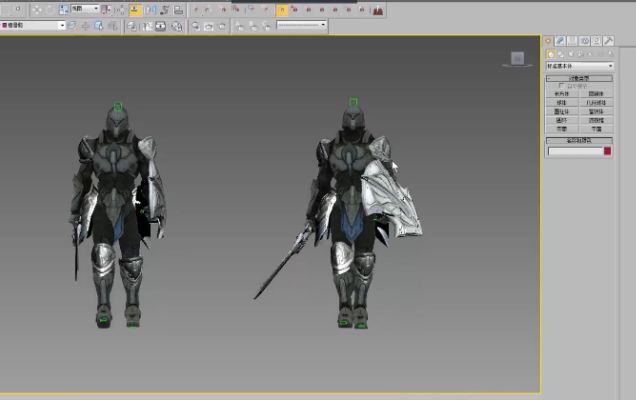Screen dimensions: 636x400
Task: Switch to the Hierarchy panel tab
Action: (572, 41)
